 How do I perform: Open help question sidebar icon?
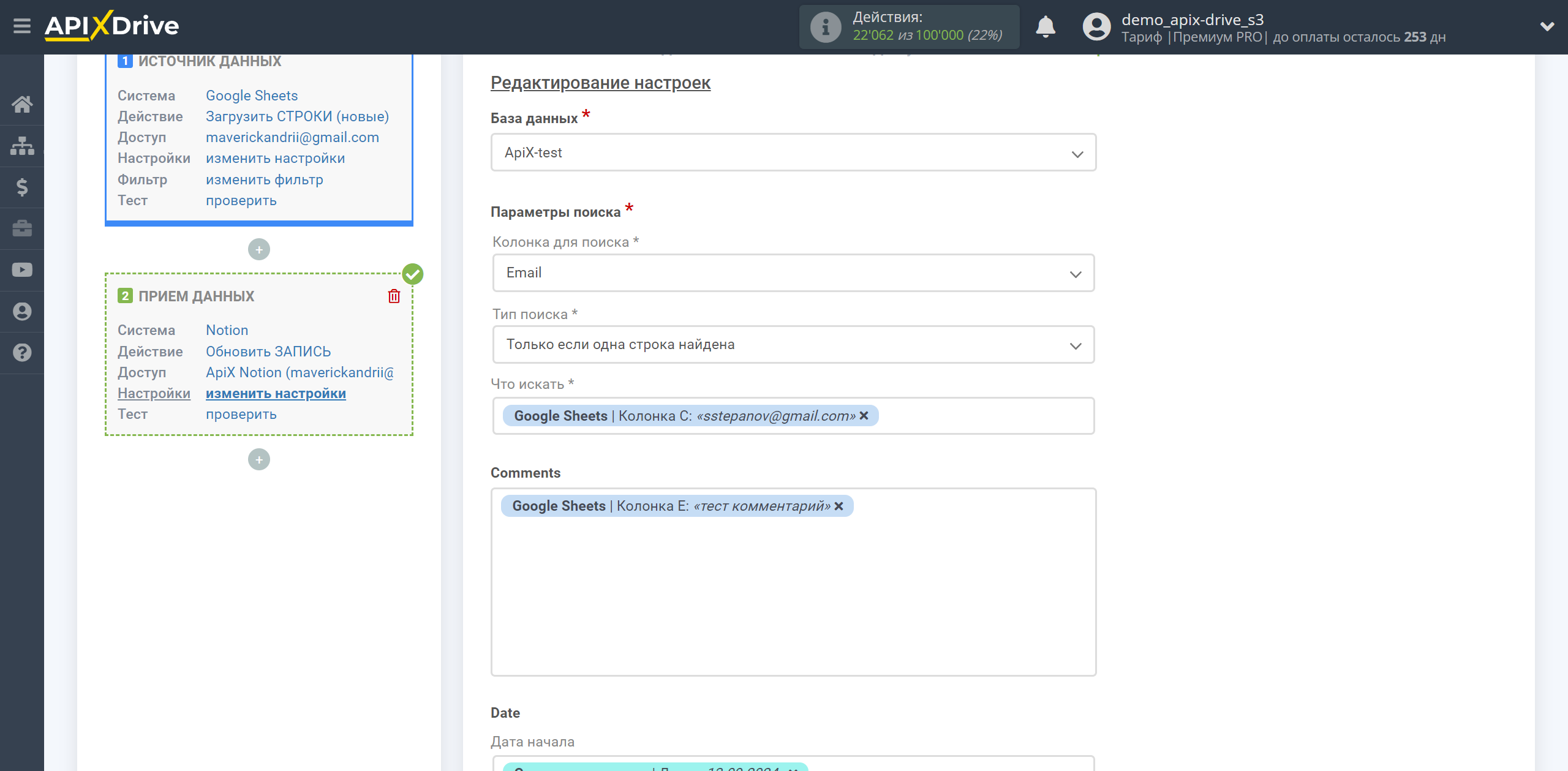click(x=22, y=353)
